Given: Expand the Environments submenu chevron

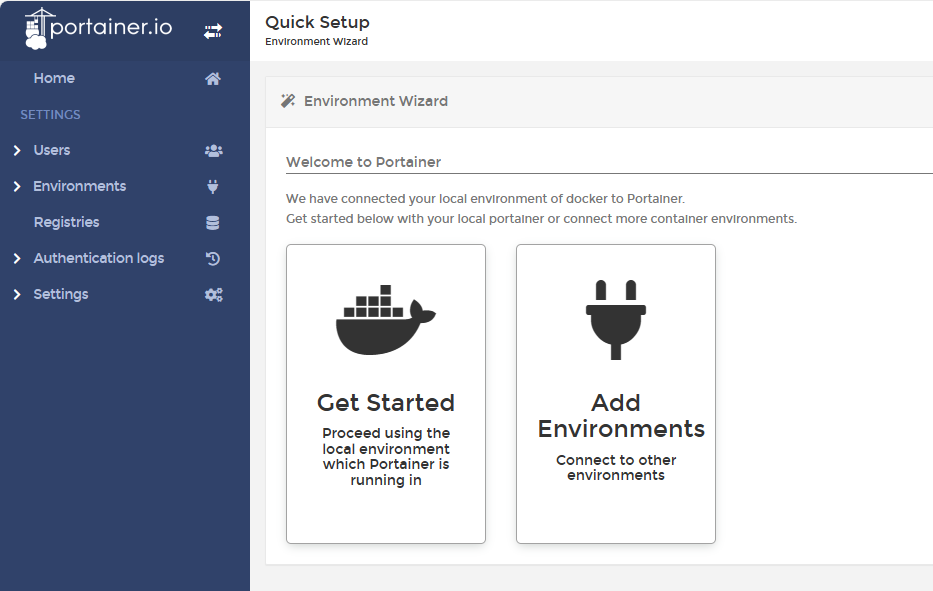Looking at the screenshot, I should (17, 187).
